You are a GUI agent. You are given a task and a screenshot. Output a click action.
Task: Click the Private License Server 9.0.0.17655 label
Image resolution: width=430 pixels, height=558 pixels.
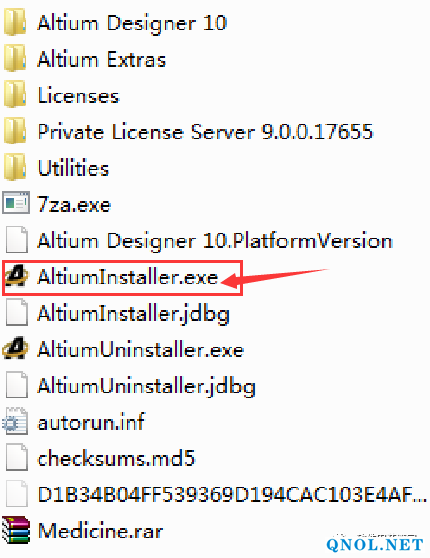tap(205, 132)
